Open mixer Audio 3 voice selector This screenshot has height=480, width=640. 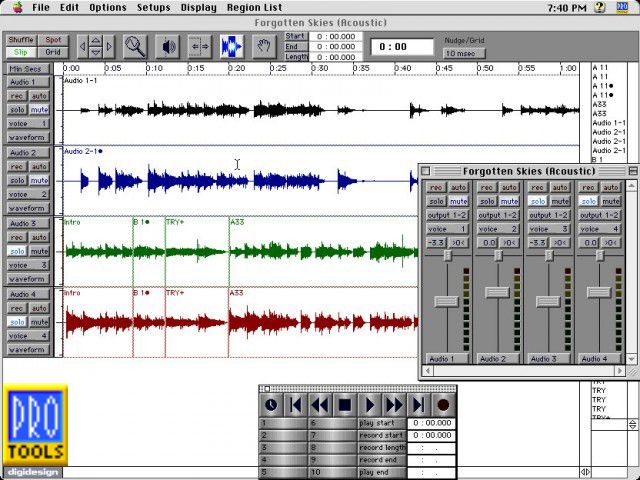coord(549,229)
